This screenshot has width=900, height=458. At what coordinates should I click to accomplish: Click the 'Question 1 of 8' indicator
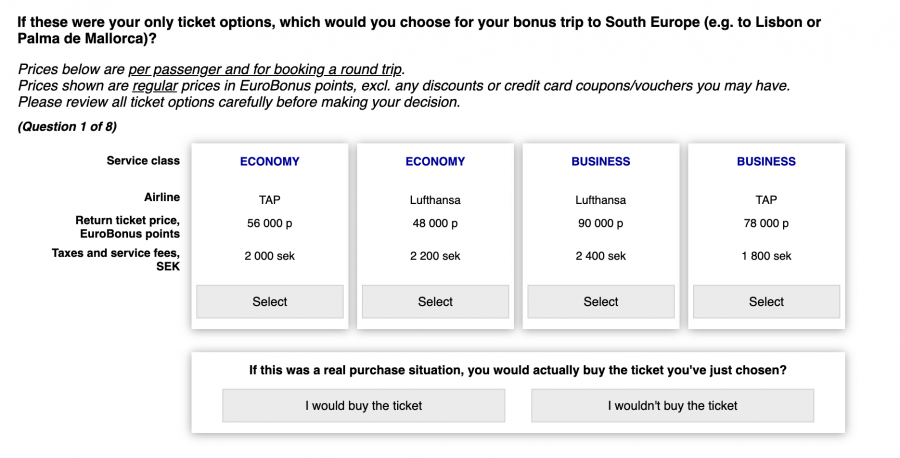[x=68, y=127]
